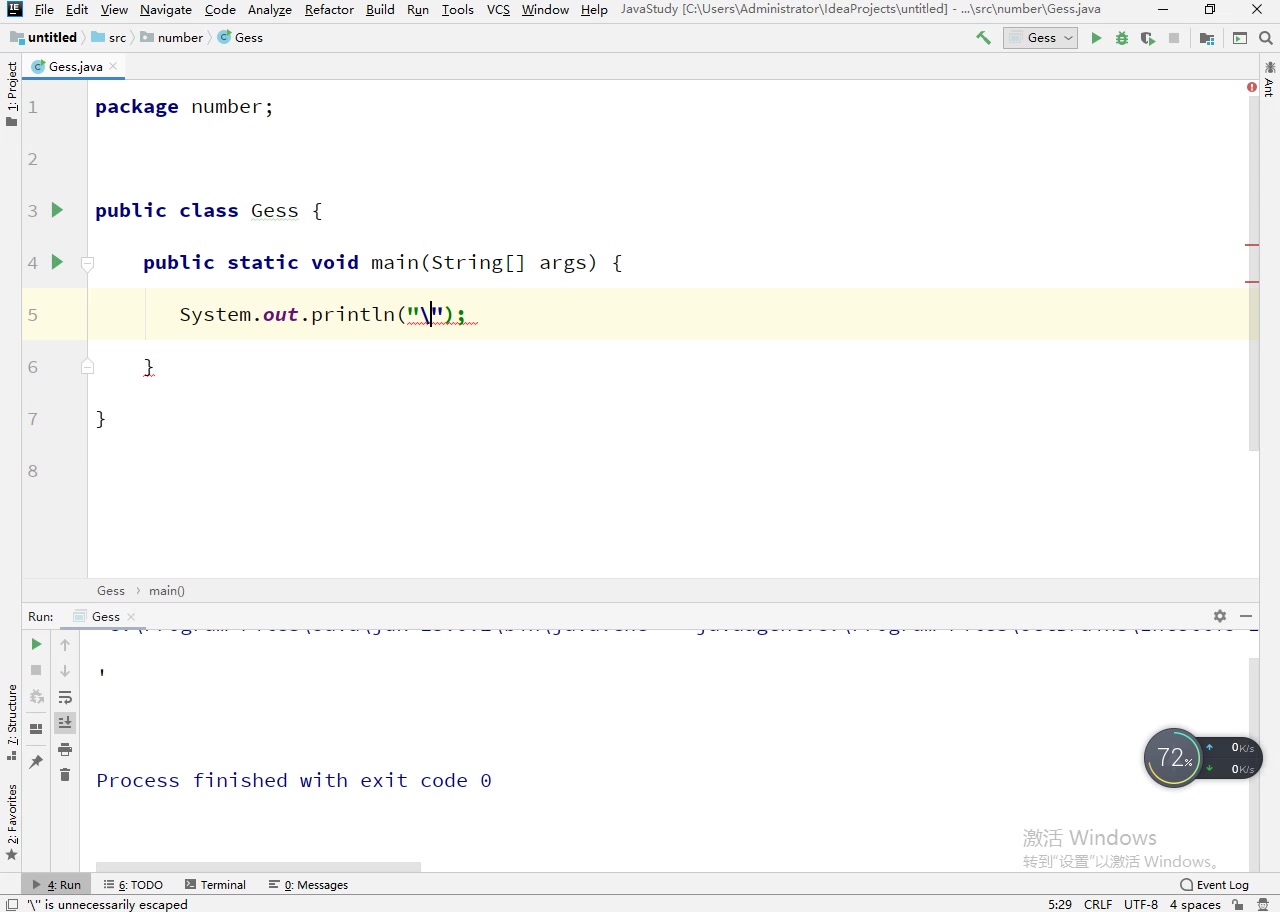Toggle the Z: Structure tool window
1280x912 pixels.
(x=12, y=722)
